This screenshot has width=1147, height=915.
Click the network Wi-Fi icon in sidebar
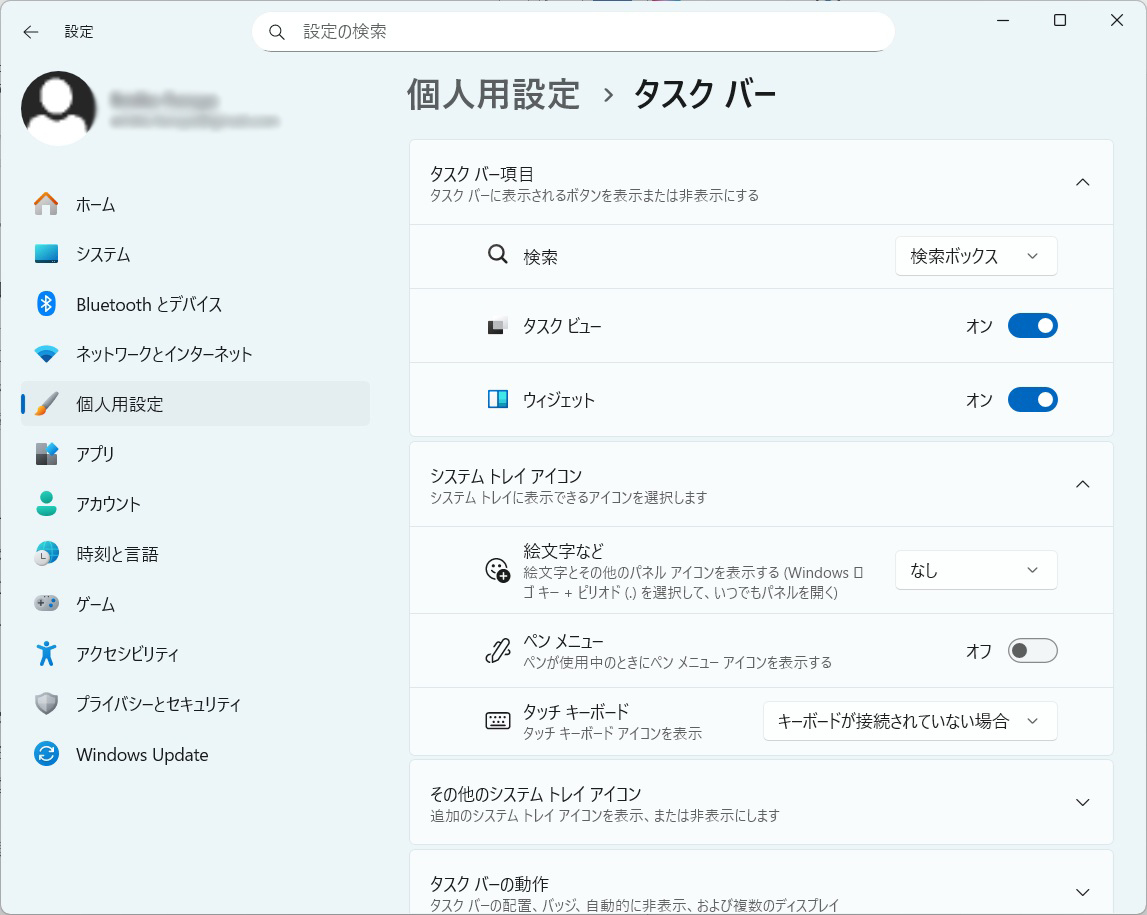(46, 354)
